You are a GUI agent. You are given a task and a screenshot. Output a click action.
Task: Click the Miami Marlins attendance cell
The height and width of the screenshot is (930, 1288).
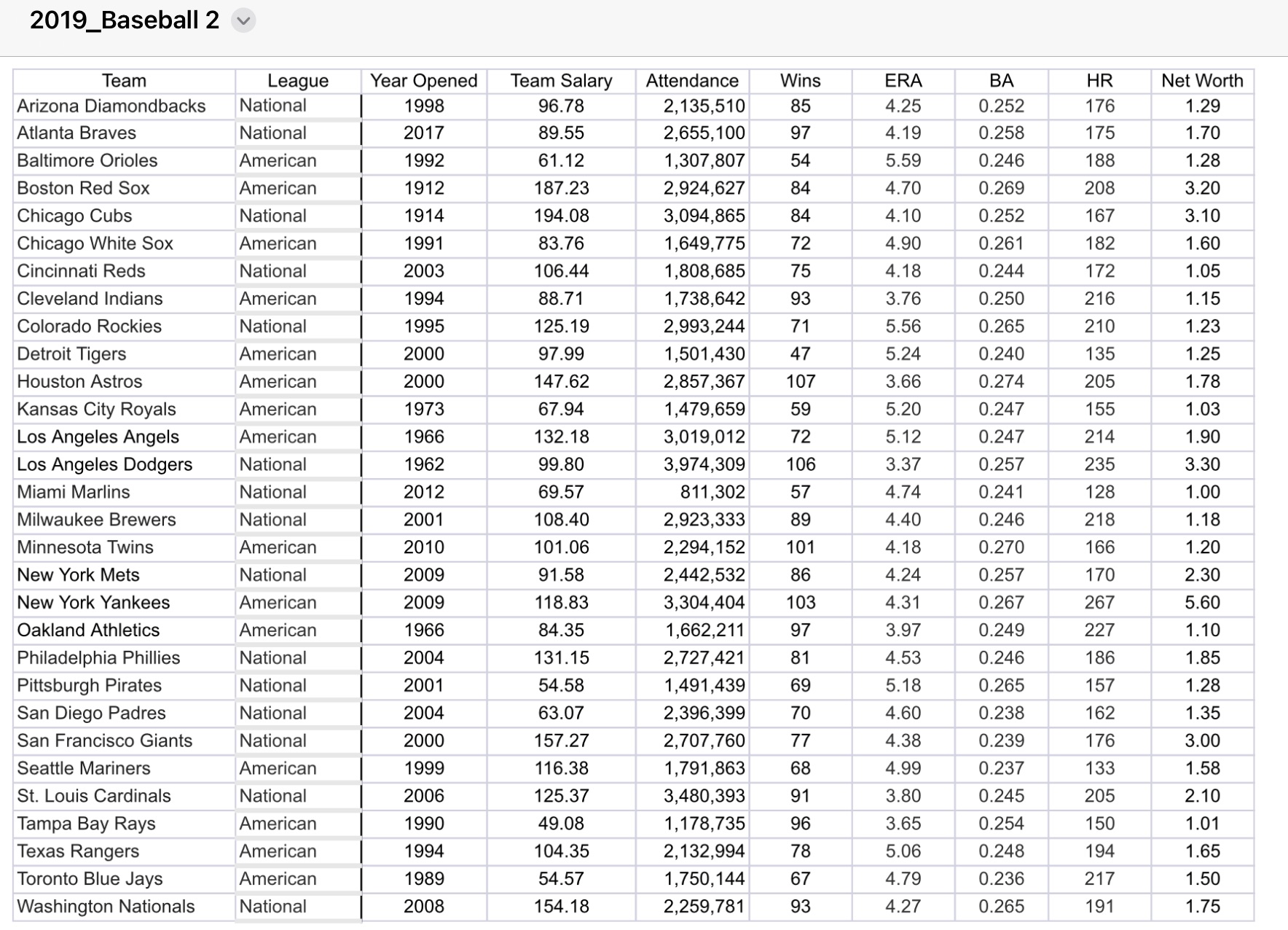pos(692,492)
